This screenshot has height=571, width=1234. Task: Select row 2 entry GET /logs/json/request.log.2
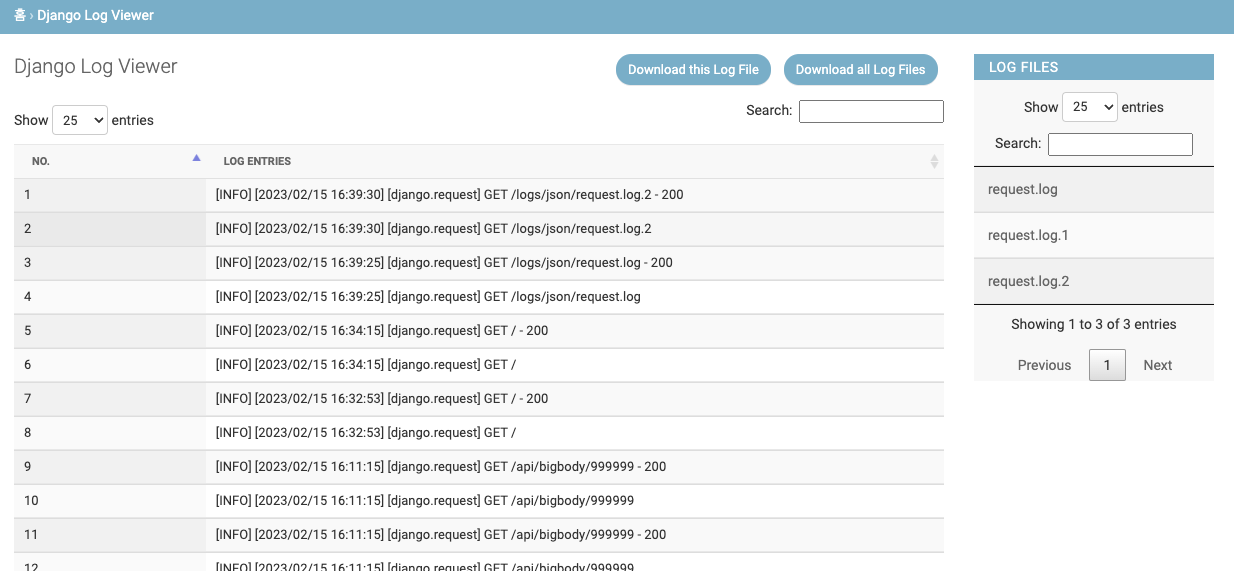(x=575, y=229)
